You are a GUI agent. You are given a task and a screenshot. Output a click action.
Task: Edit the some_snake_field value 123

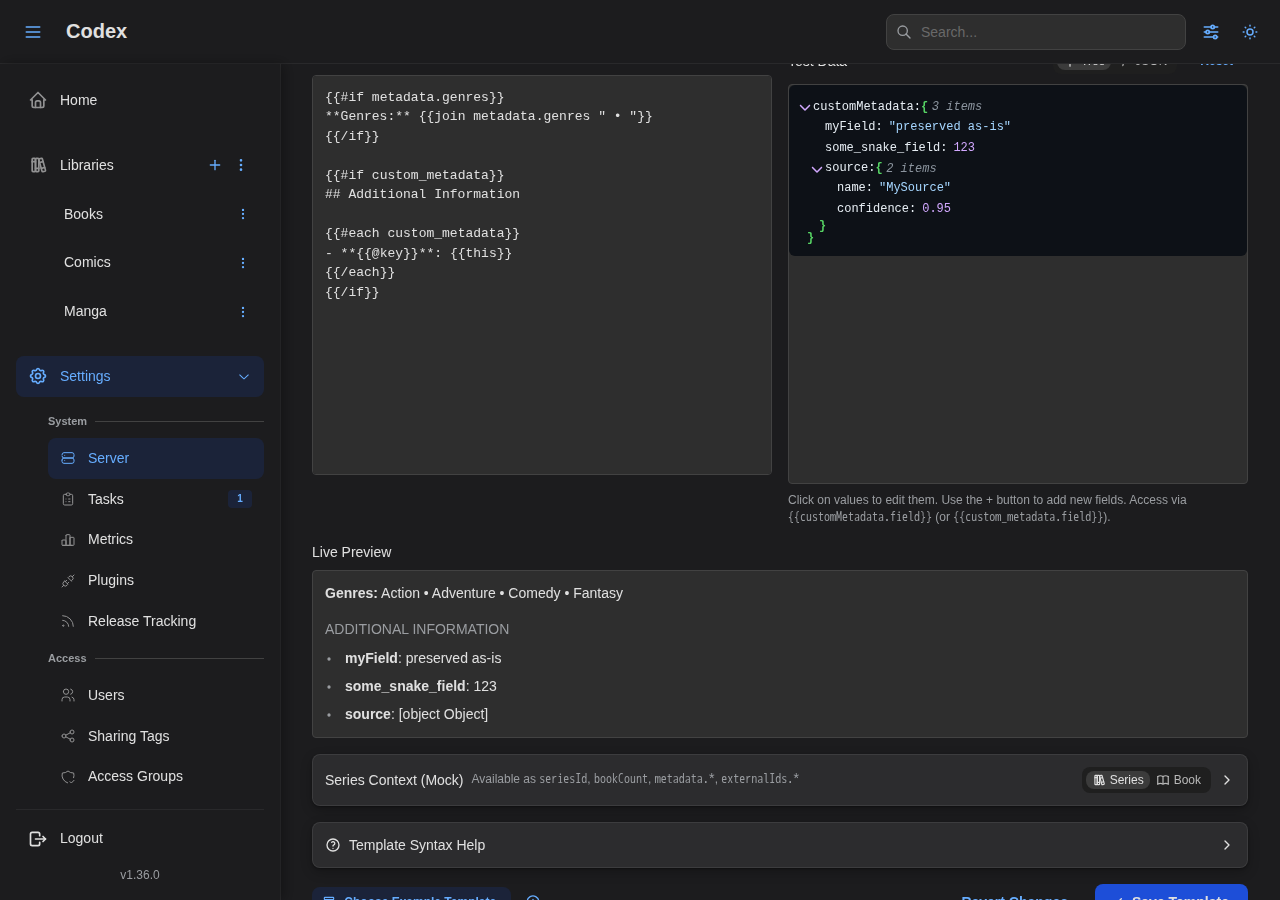964,148
